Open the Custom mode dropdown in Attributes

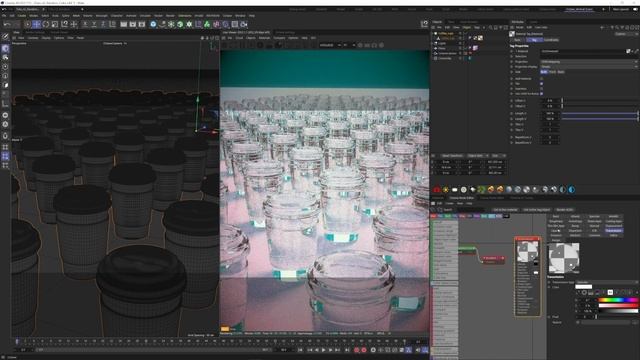[626, 34]
